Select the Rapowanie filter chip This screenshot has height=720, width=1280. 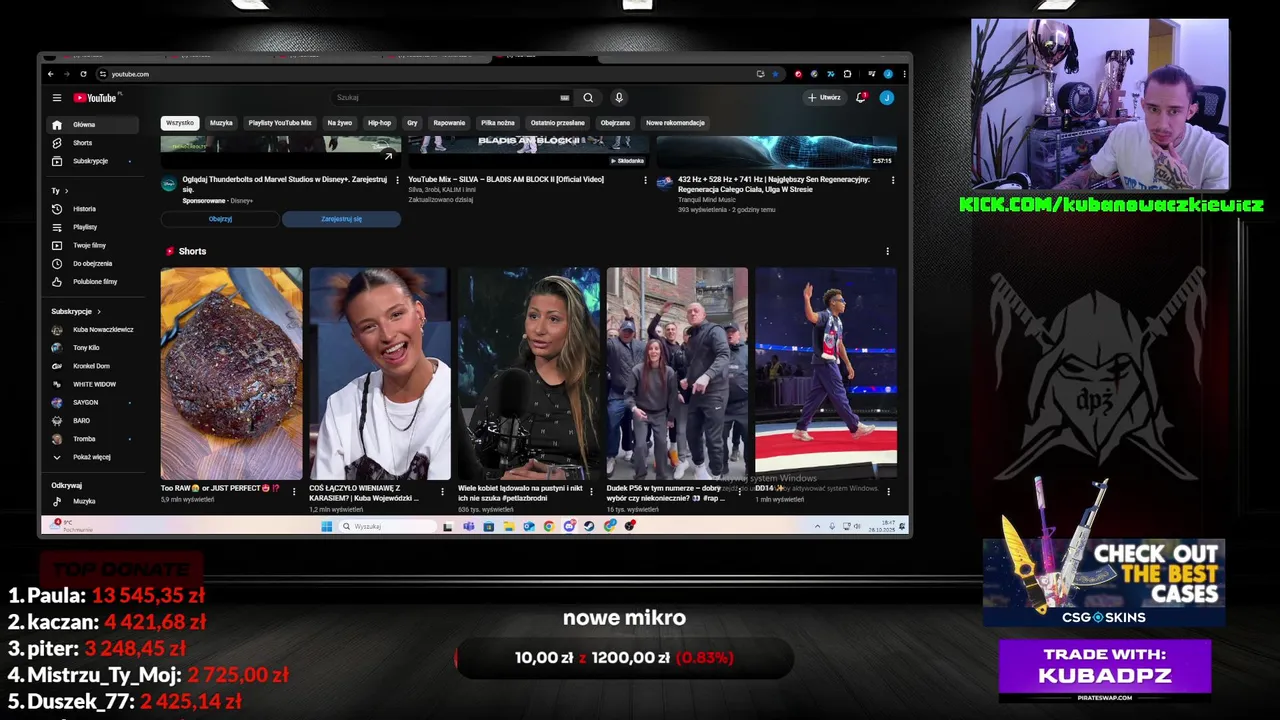click(x=449, y=123)
